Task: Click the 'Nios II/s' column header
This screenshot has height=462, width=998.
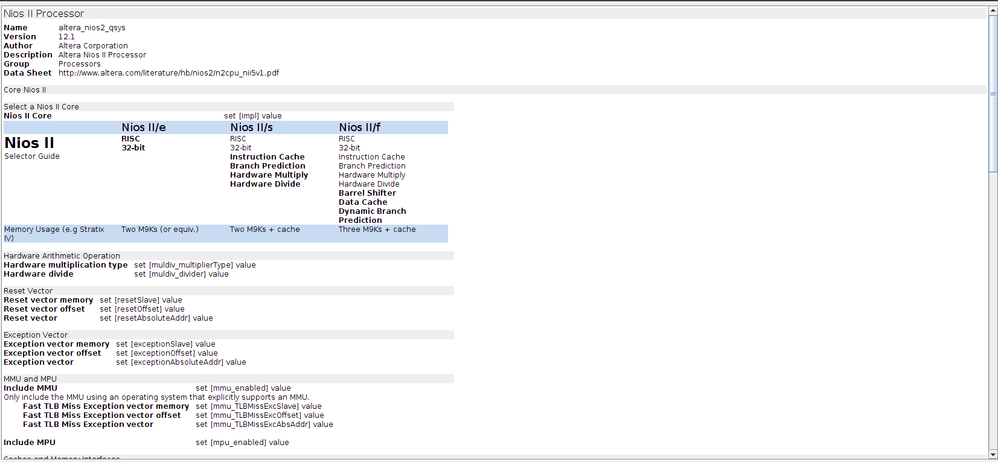Action: tap(252, 128)
